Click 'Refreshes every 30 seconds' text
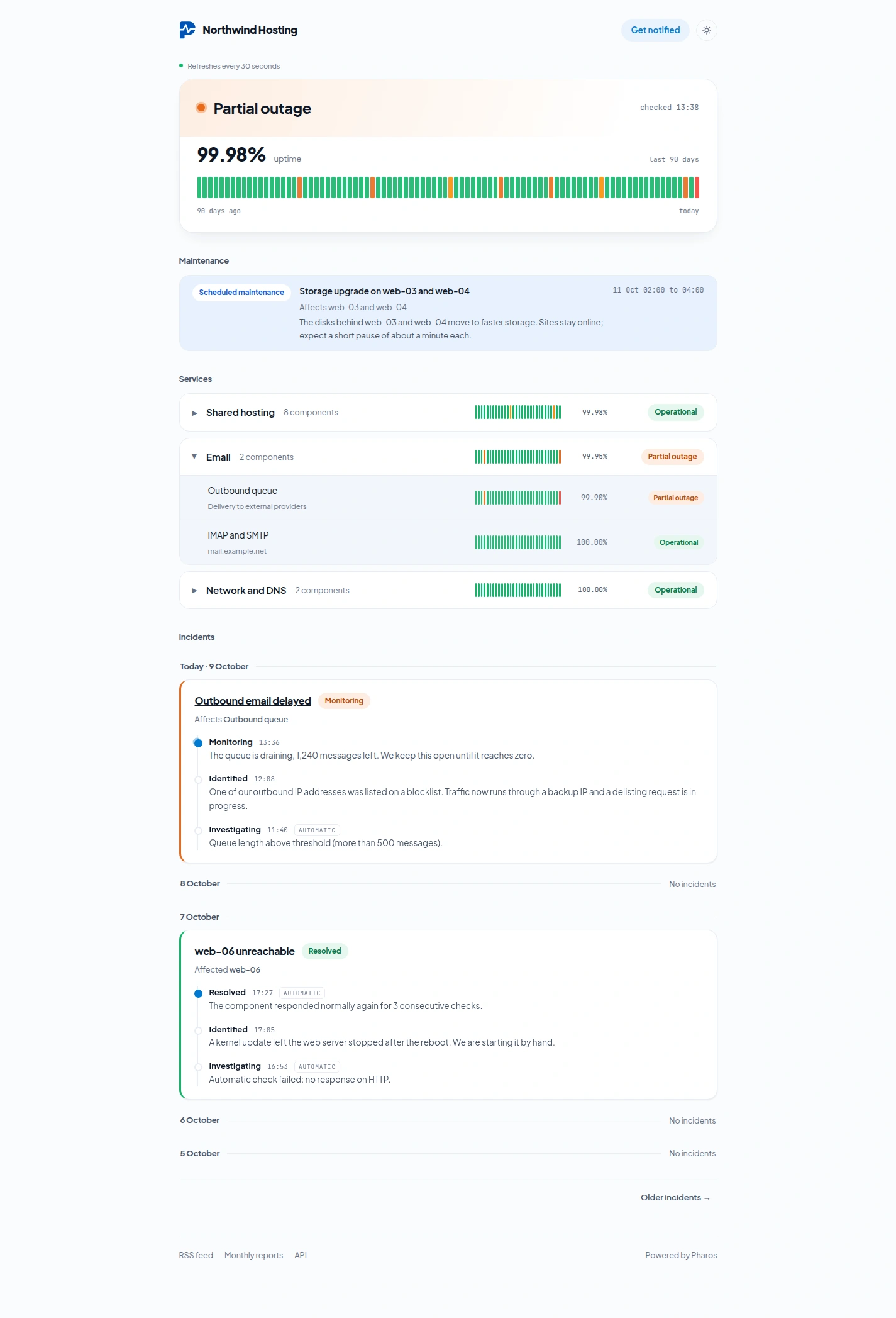 (x=233, y=66)
